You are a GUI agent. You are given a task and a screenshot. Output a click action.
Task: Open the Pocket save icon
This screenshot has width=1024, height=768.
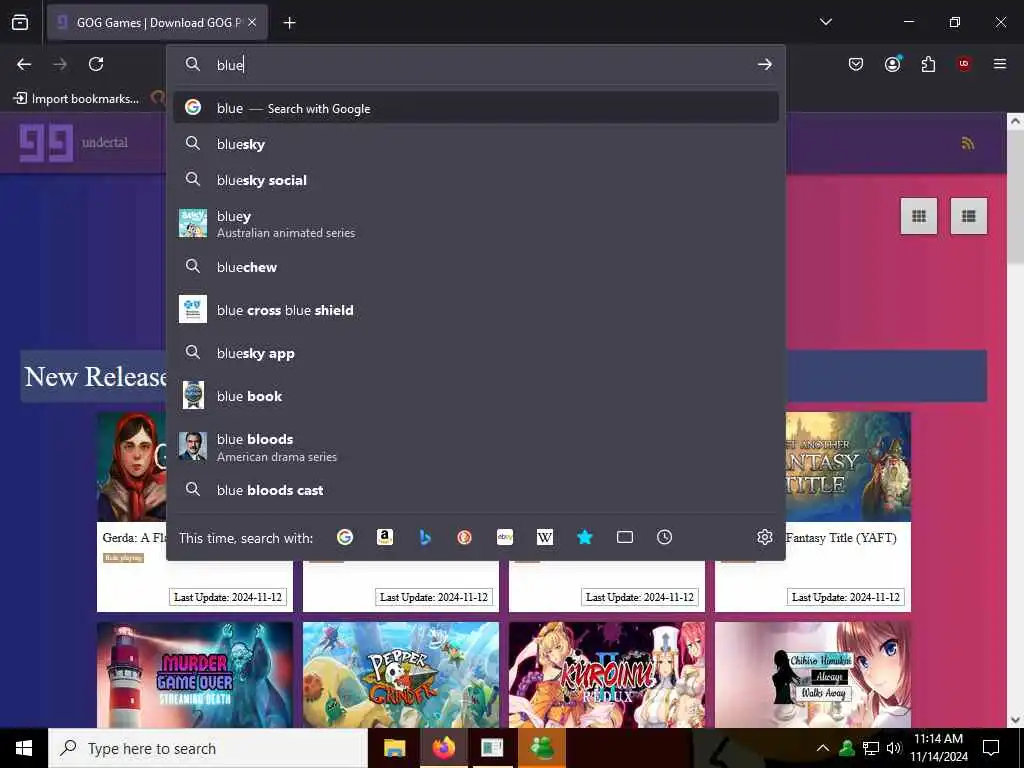coord(856,64)
